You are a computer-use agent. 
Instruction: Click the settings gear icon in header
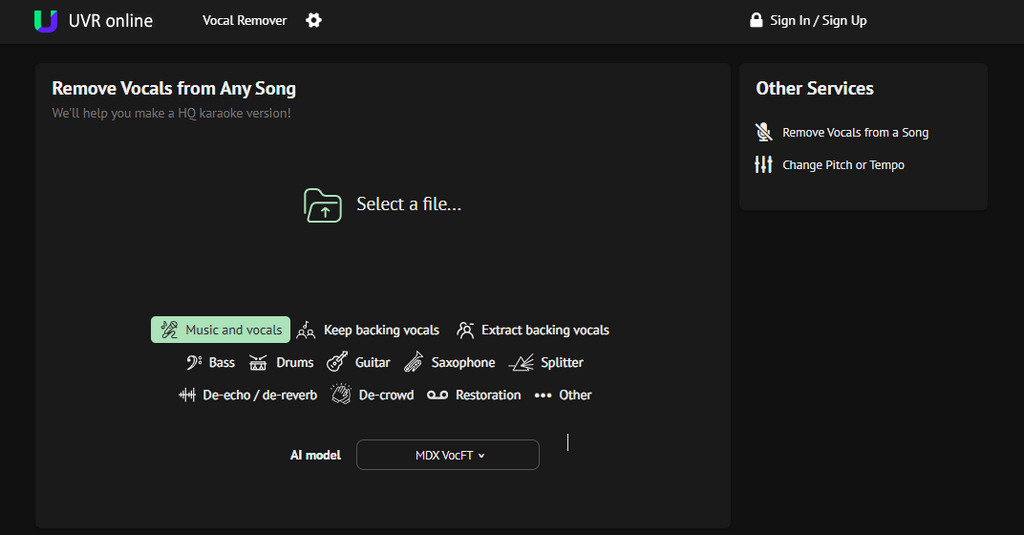point(313,20)
